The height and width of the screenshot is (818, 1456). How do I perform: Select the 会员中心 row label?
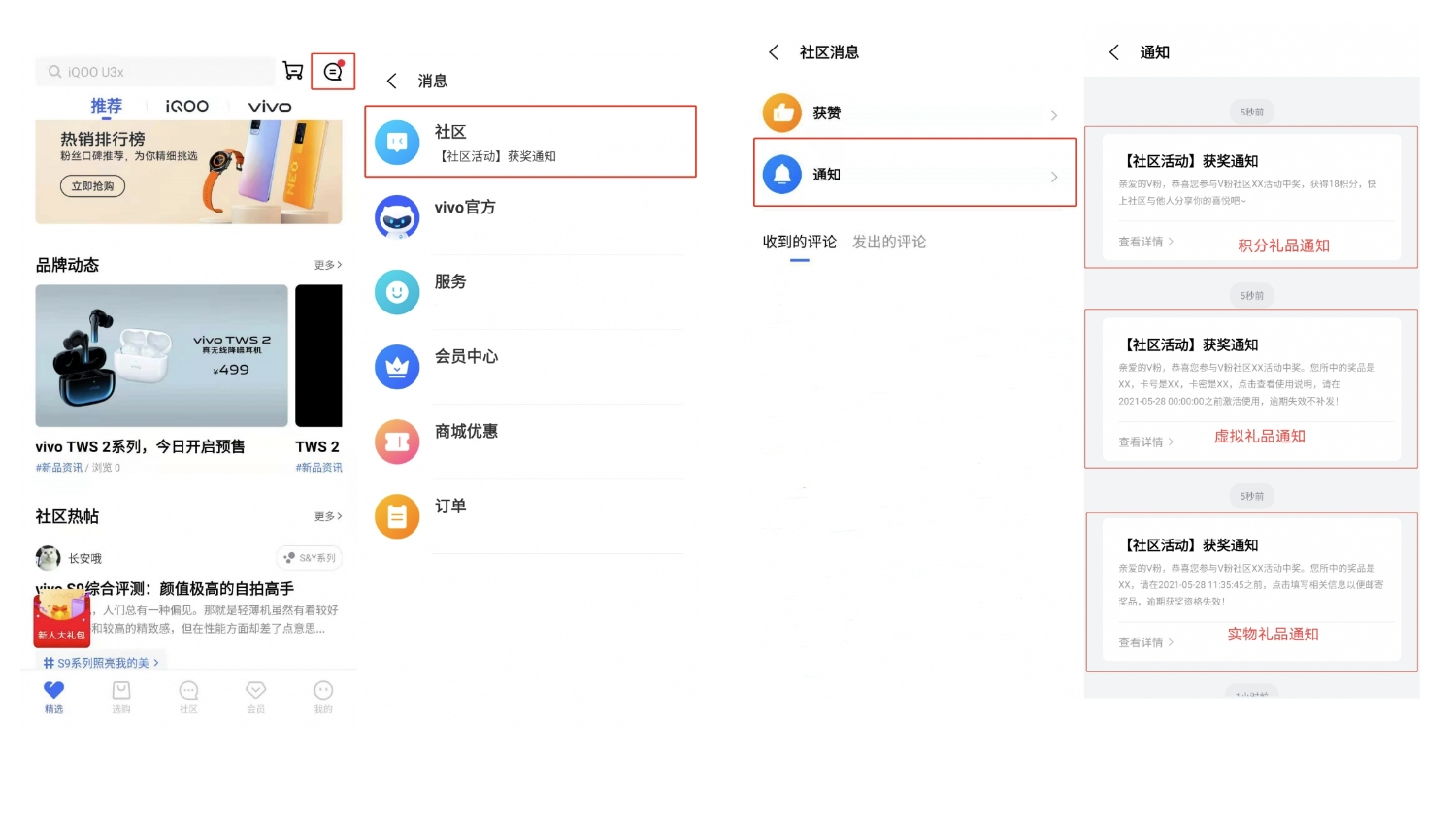(x=467, y=356)
